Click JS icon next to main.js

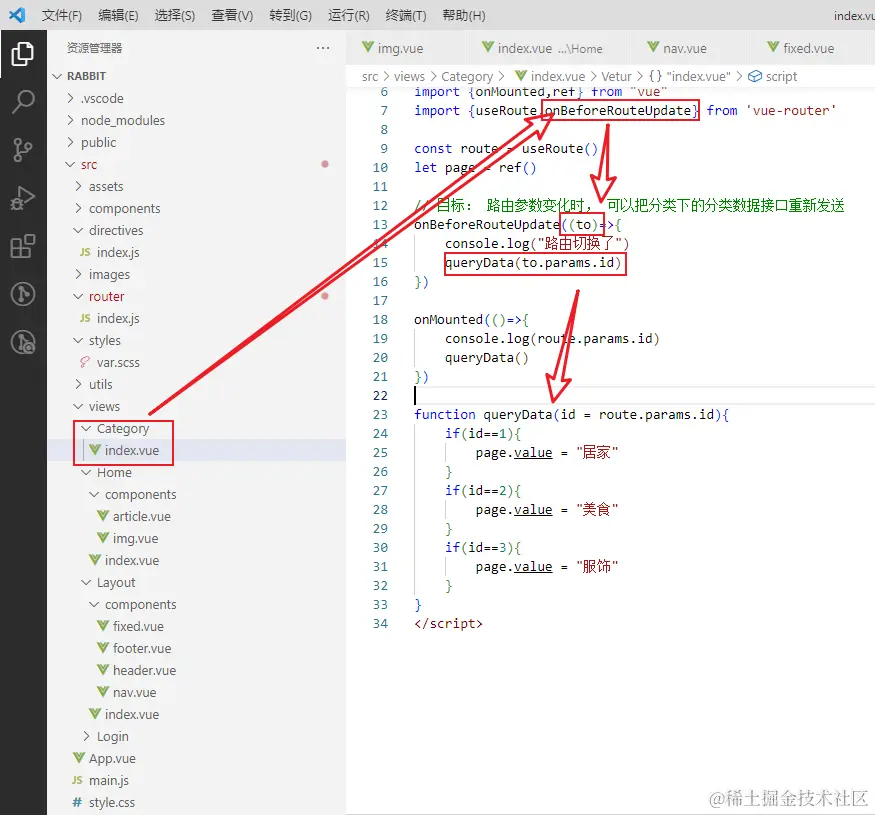(78, 780)
